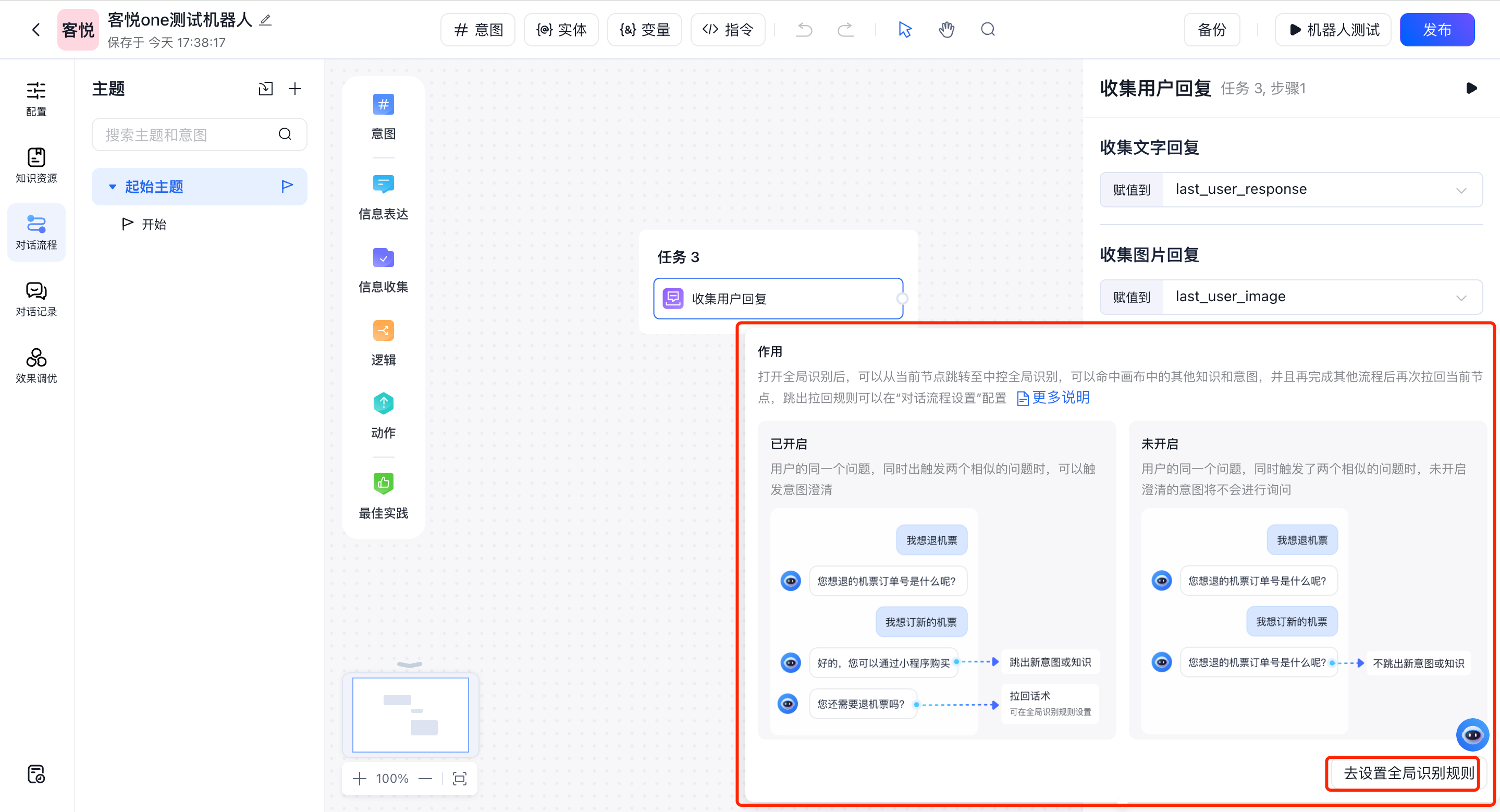Switch to the 知识资源 sidebar tab

click(x=35, y=165)
